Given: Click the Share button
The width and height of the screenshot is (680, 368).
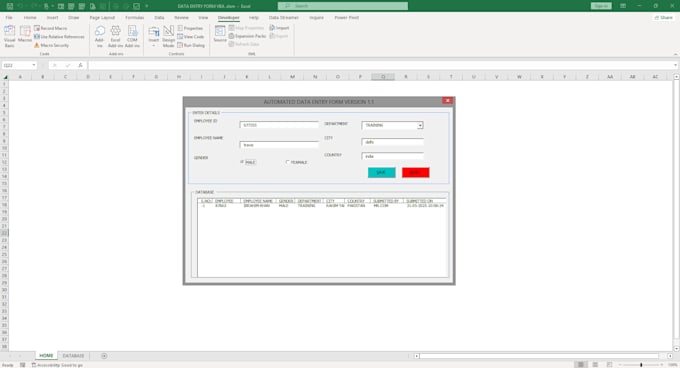Looking at the screenshot, I should click(x=664, y=18).
